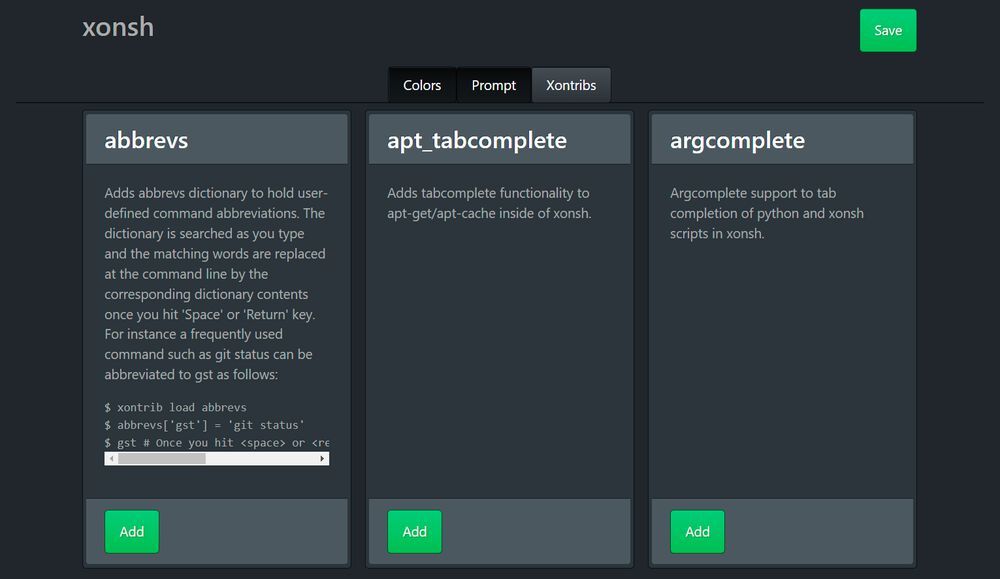Select the Xontribs tab
Image resolution: width=1000 pixels, height=579 pixels.
[571, 85]
